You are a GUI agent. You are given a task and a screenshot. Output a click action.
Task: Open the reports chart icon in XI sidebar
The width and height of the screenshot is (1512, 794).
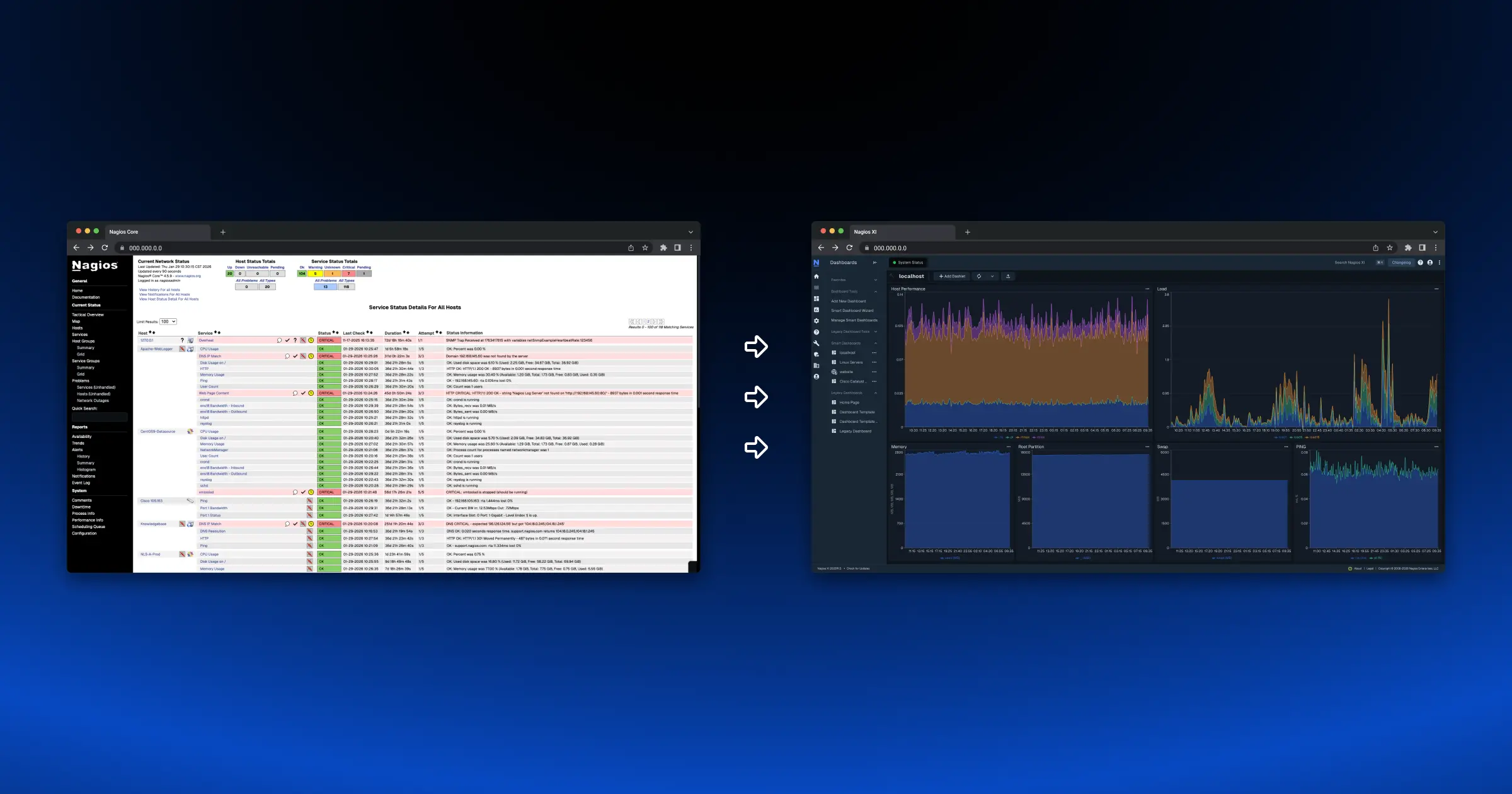tap(816, 310)
